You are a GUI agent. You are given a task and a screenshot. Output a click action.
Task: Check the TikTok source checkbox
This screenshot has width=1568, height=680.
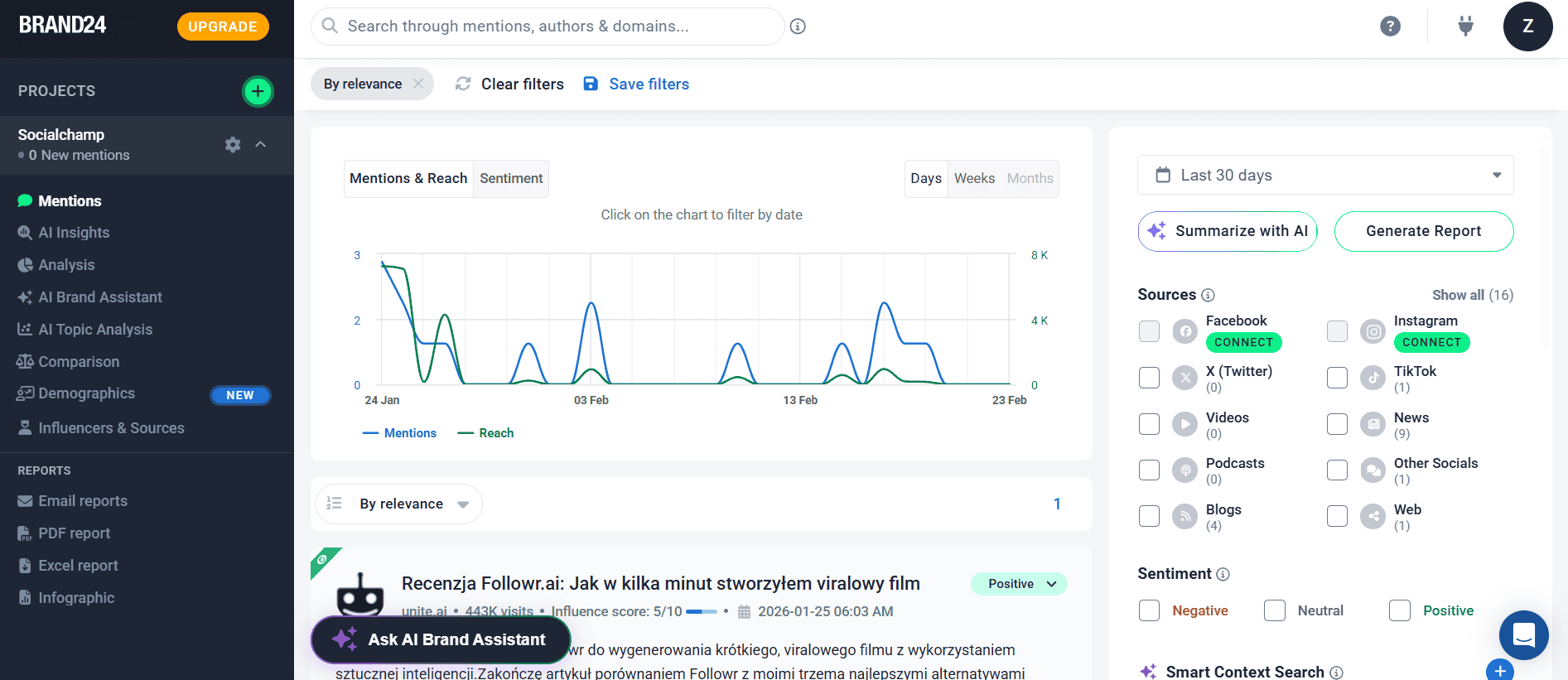1337,378
